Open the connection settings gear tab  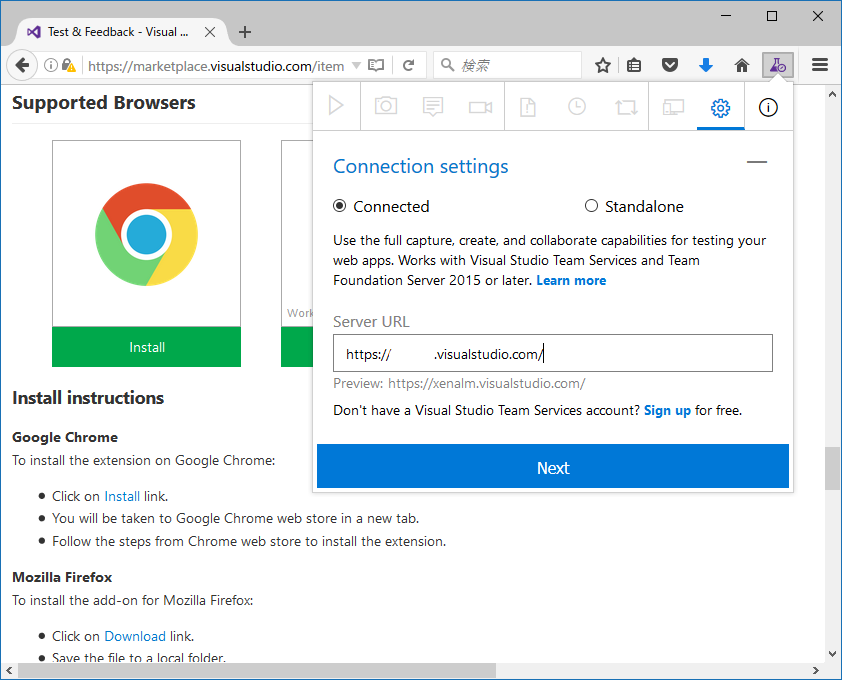point(720,107)
